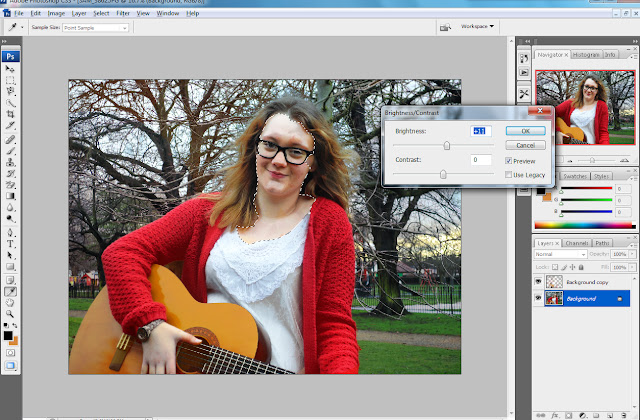
Task: Toggle Lock position icon
Action: [x=573, y=267]
